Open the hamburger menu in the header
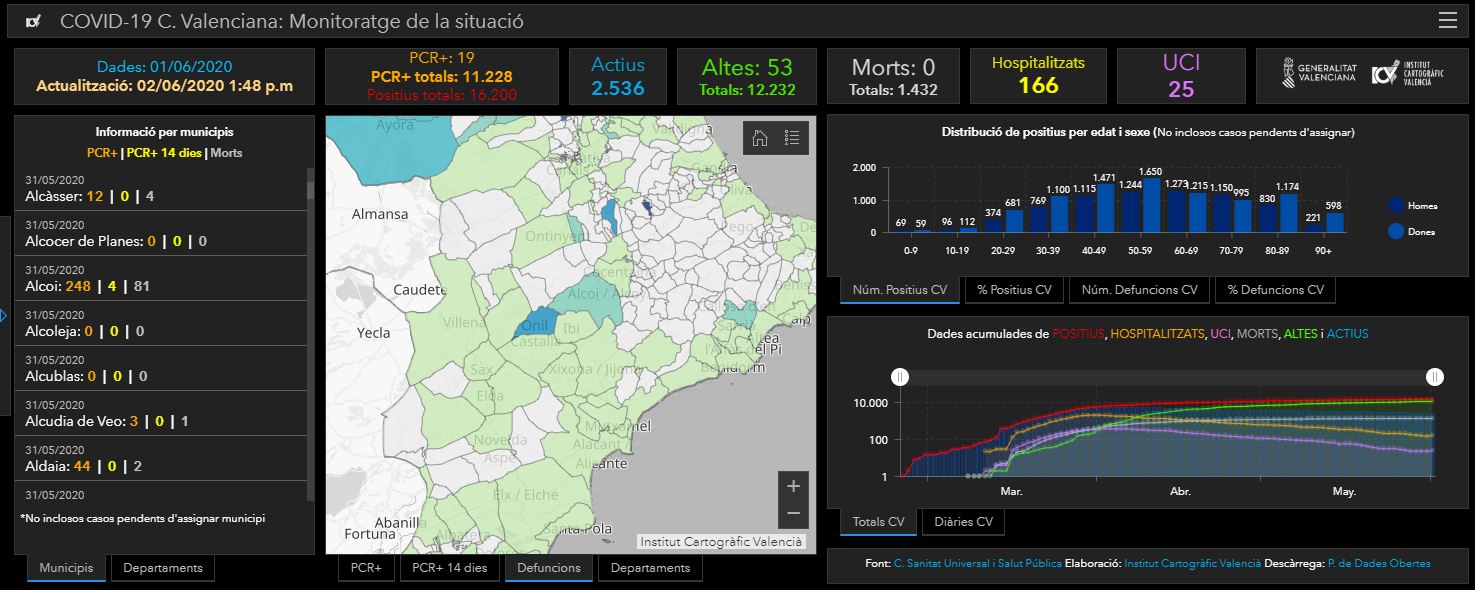Screen dimensions: 1475x590 pyautogui.click(x=1447, y=21)
